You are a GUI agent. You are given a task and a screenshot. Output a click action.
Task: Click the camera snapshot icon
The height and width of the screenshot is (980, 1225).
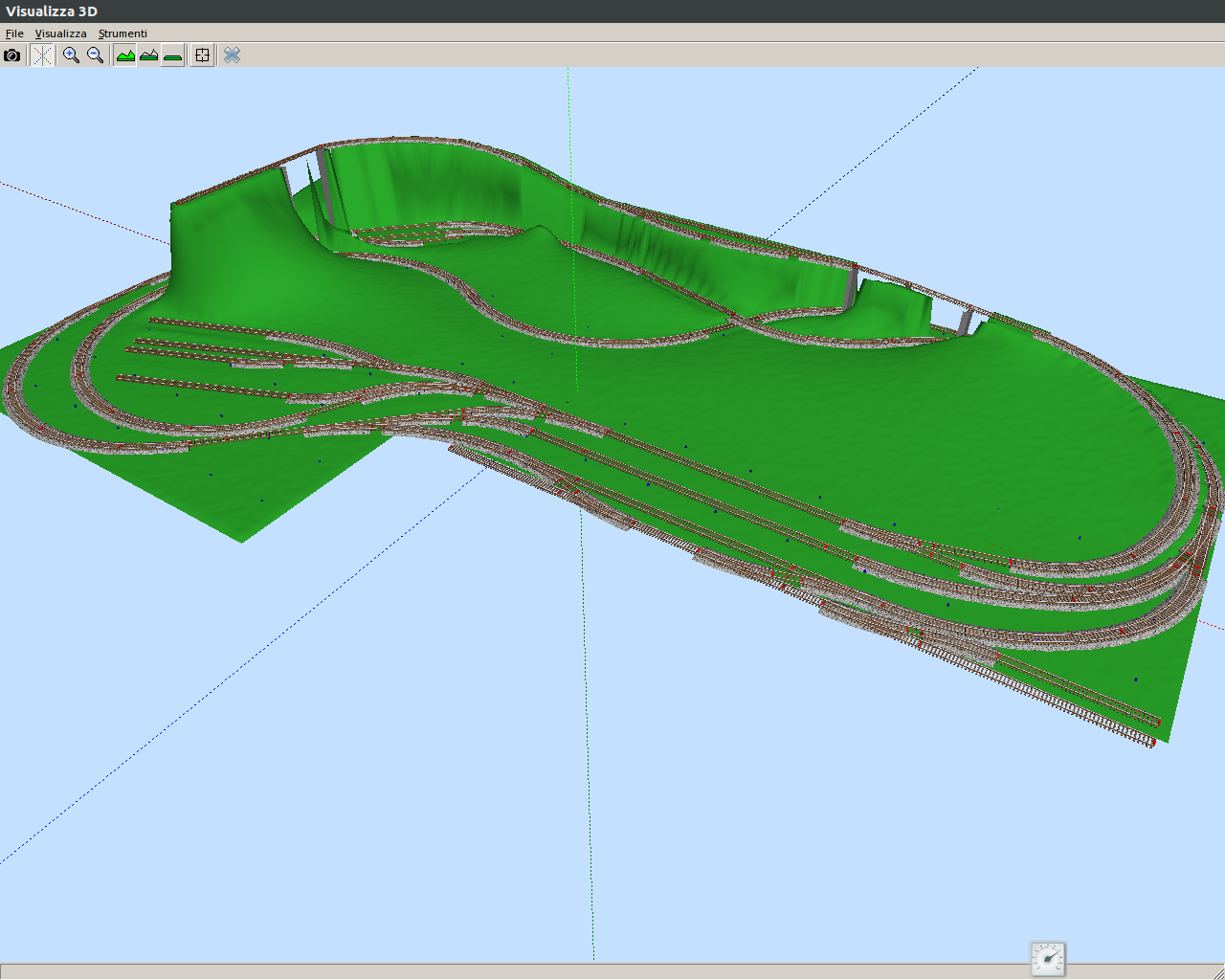coord(11,56)
